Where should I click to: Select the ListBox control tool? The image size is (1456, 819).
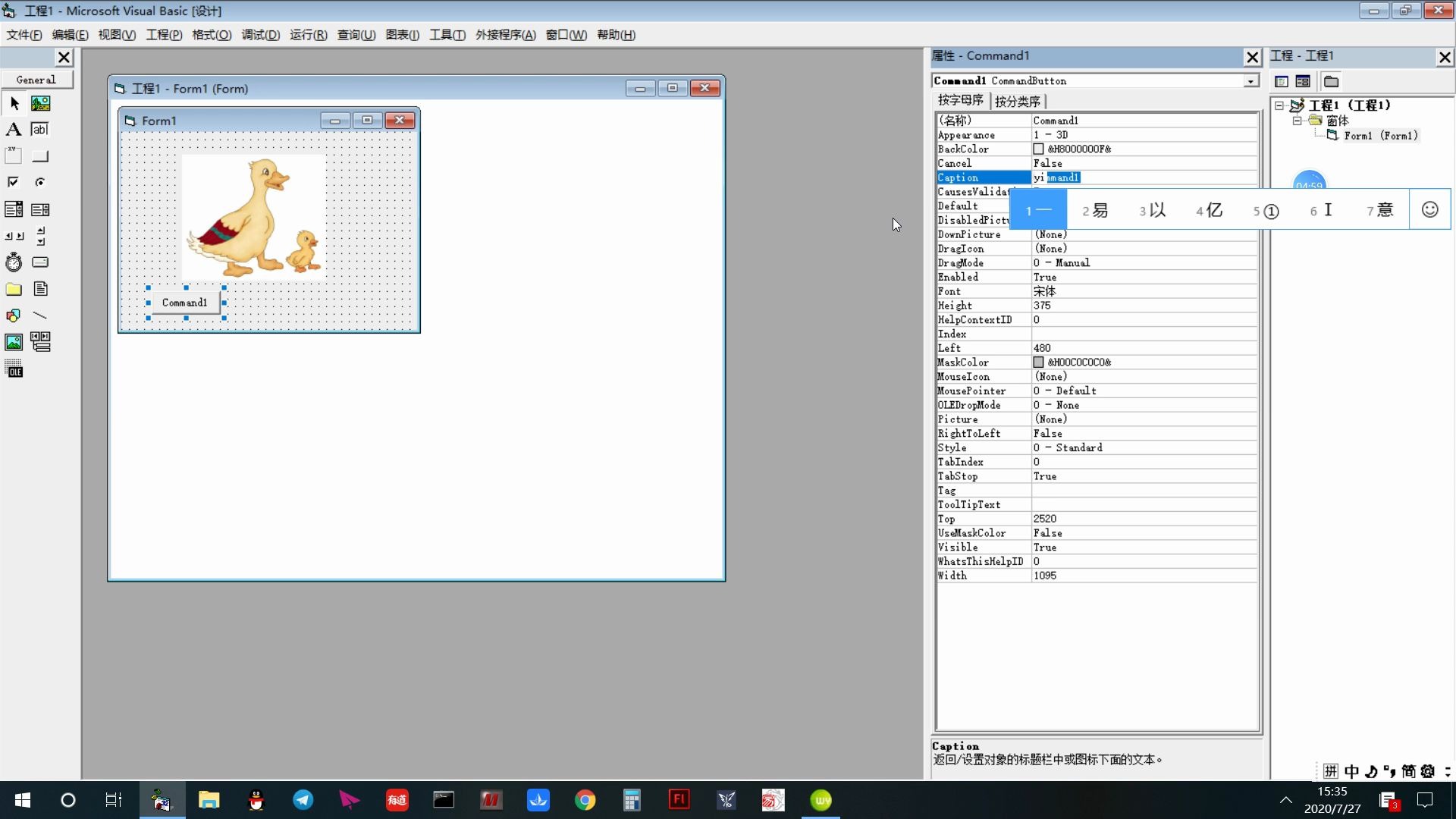pyautogui.click(x=40, y=209)
